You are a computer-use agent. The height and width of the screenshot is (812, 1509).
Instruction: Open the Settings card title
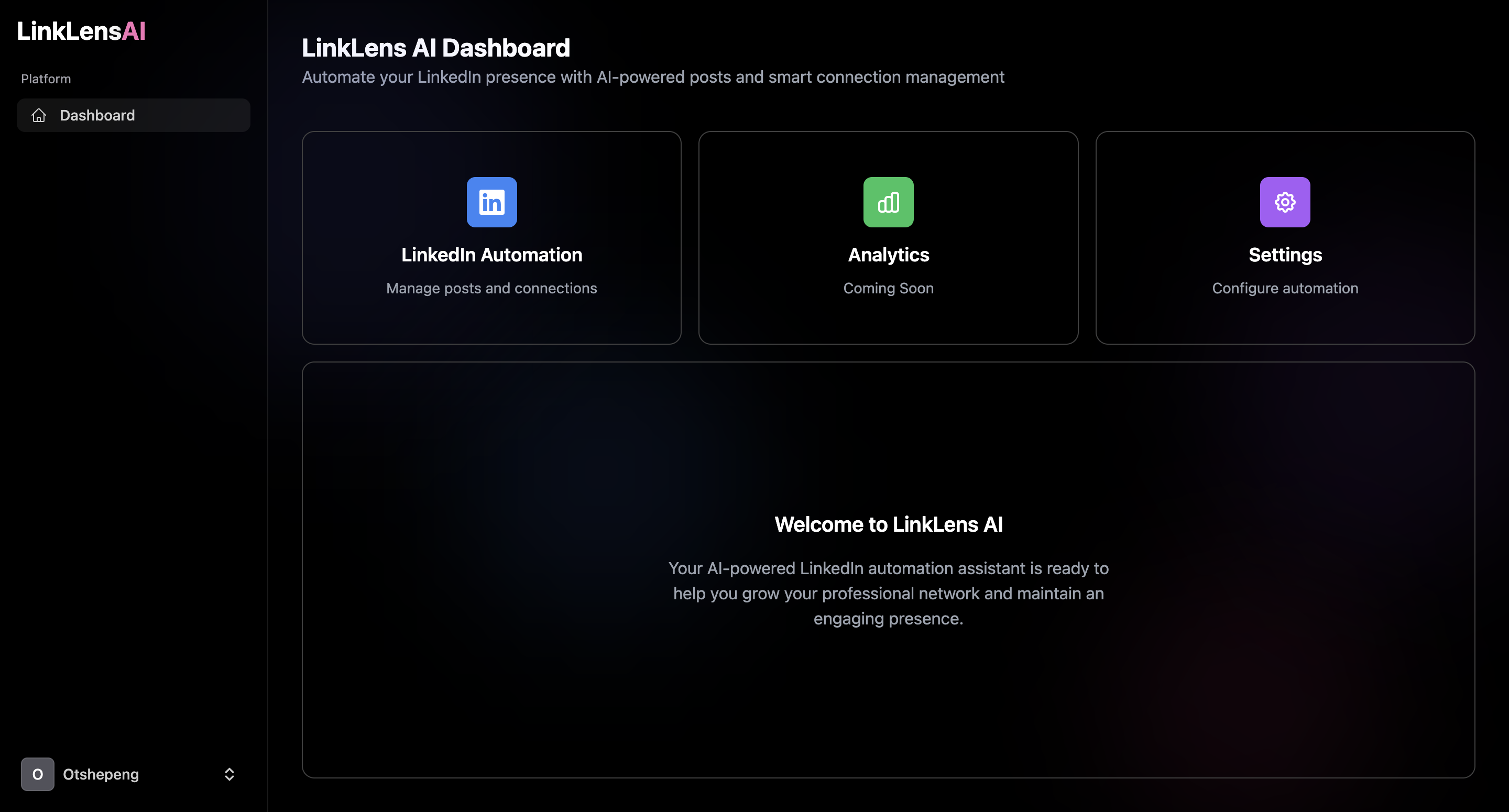pos(1285,255)
